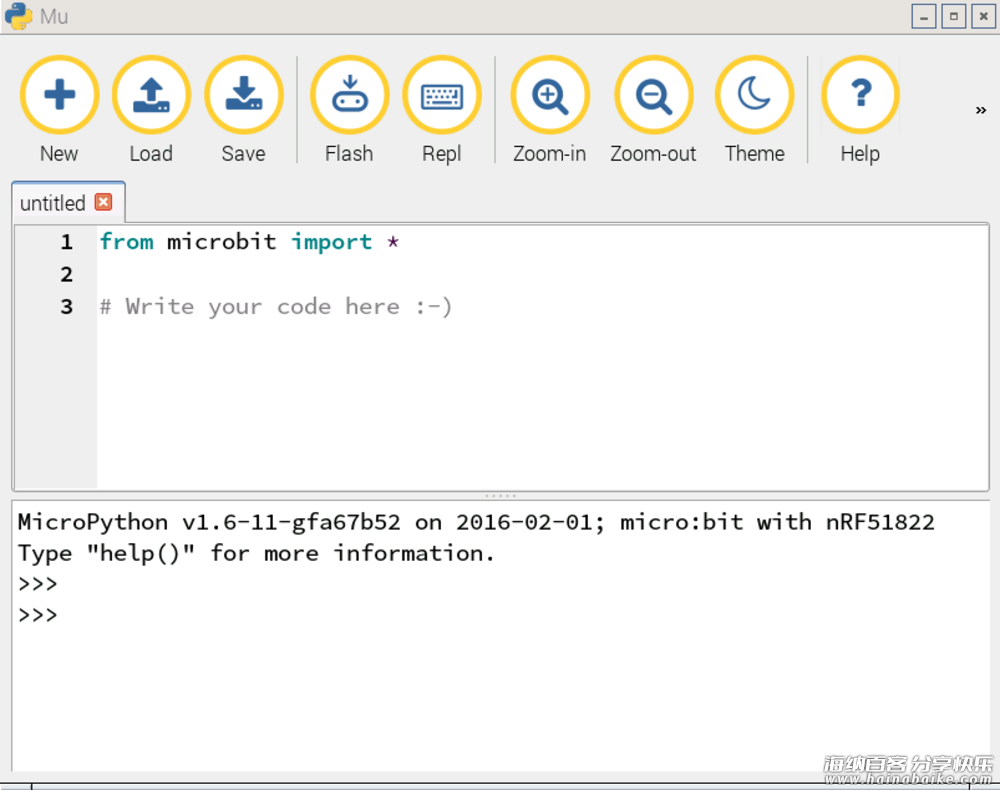Viewport: 1000px width, 790px height.
Task: Switch to night mode with Theme
Action: click(754, 110)
